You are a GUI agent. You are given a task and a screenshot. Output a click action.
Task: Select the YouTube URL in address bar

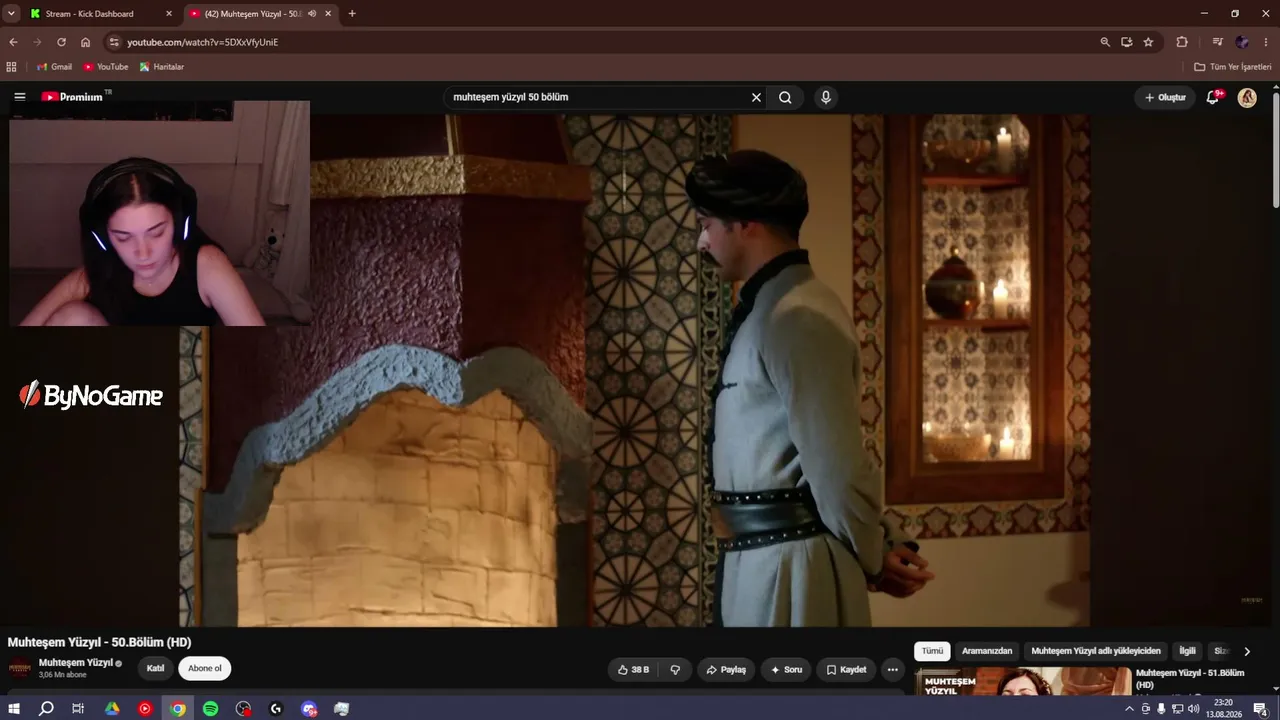click(x=202, y=42)
